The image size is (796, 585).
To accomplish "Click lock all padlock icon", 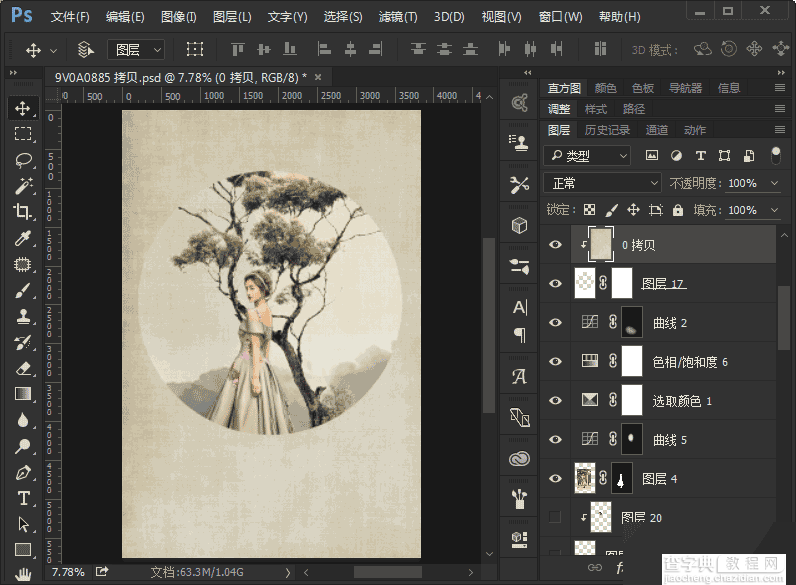I will coord(678,210).
